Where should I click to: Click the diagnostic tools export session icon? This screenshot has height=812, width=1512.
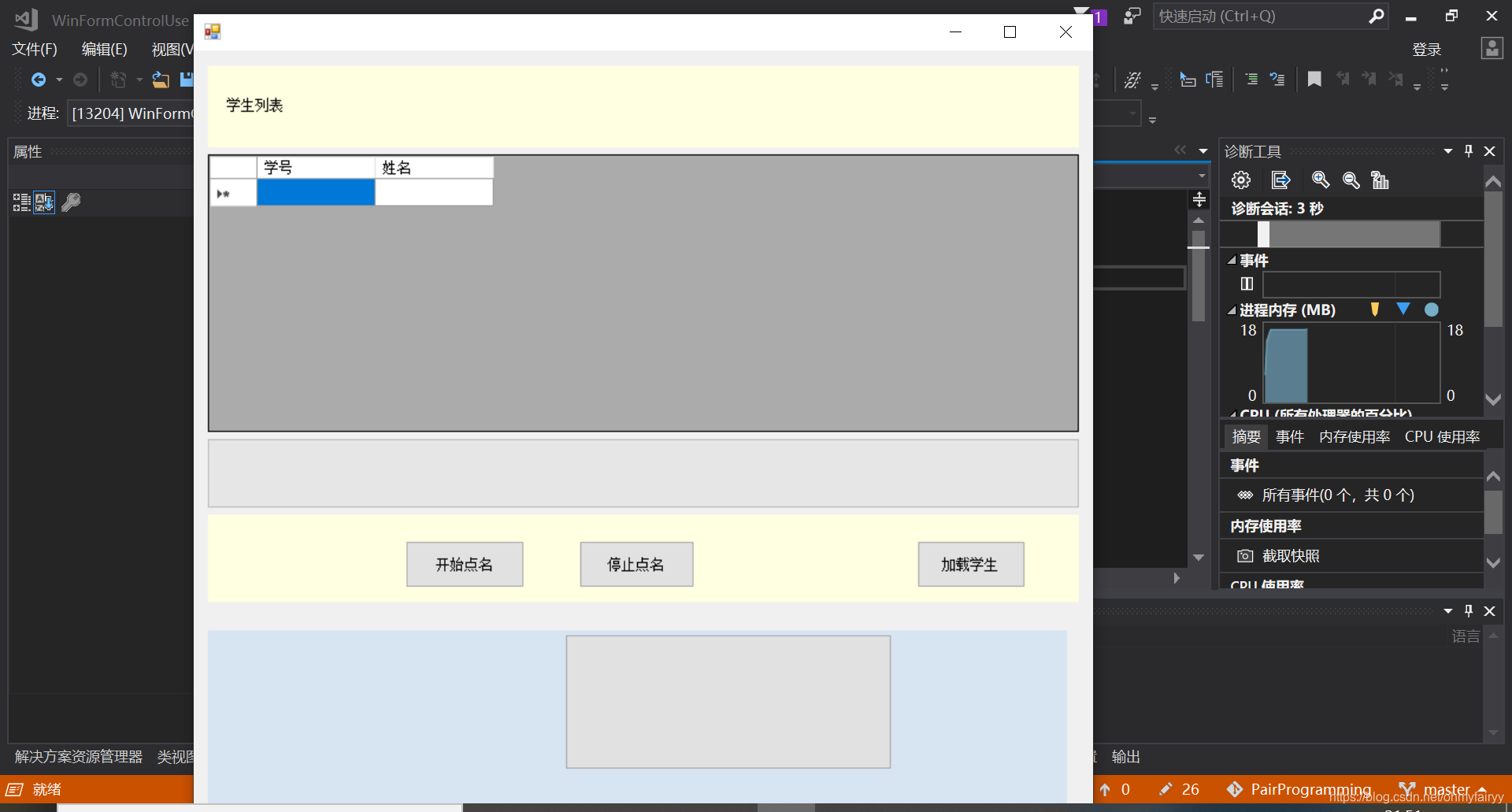coord(1281,180)
